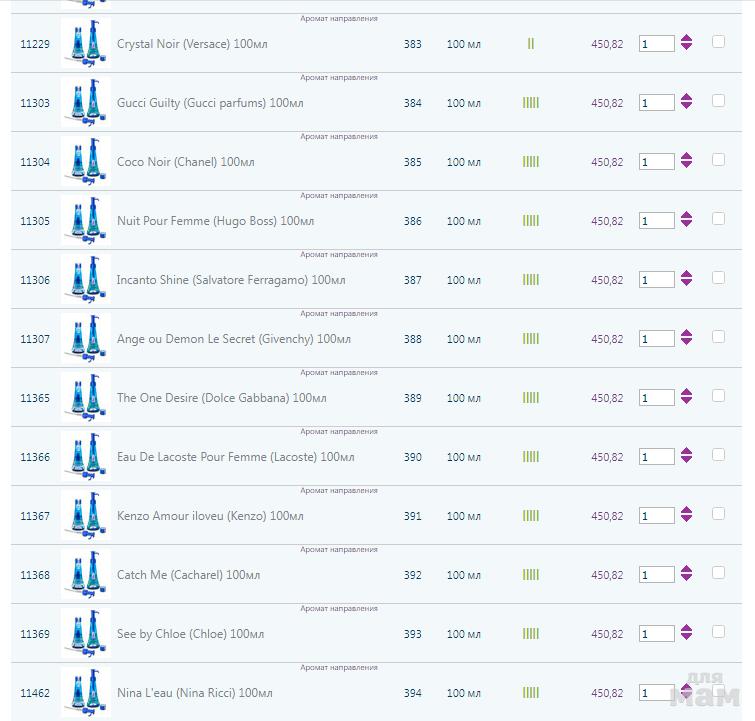Increase quantity for Nuit Pour Femme
Image resolution: width=755 pixels, height=721 pixels.
click(686, 216)
